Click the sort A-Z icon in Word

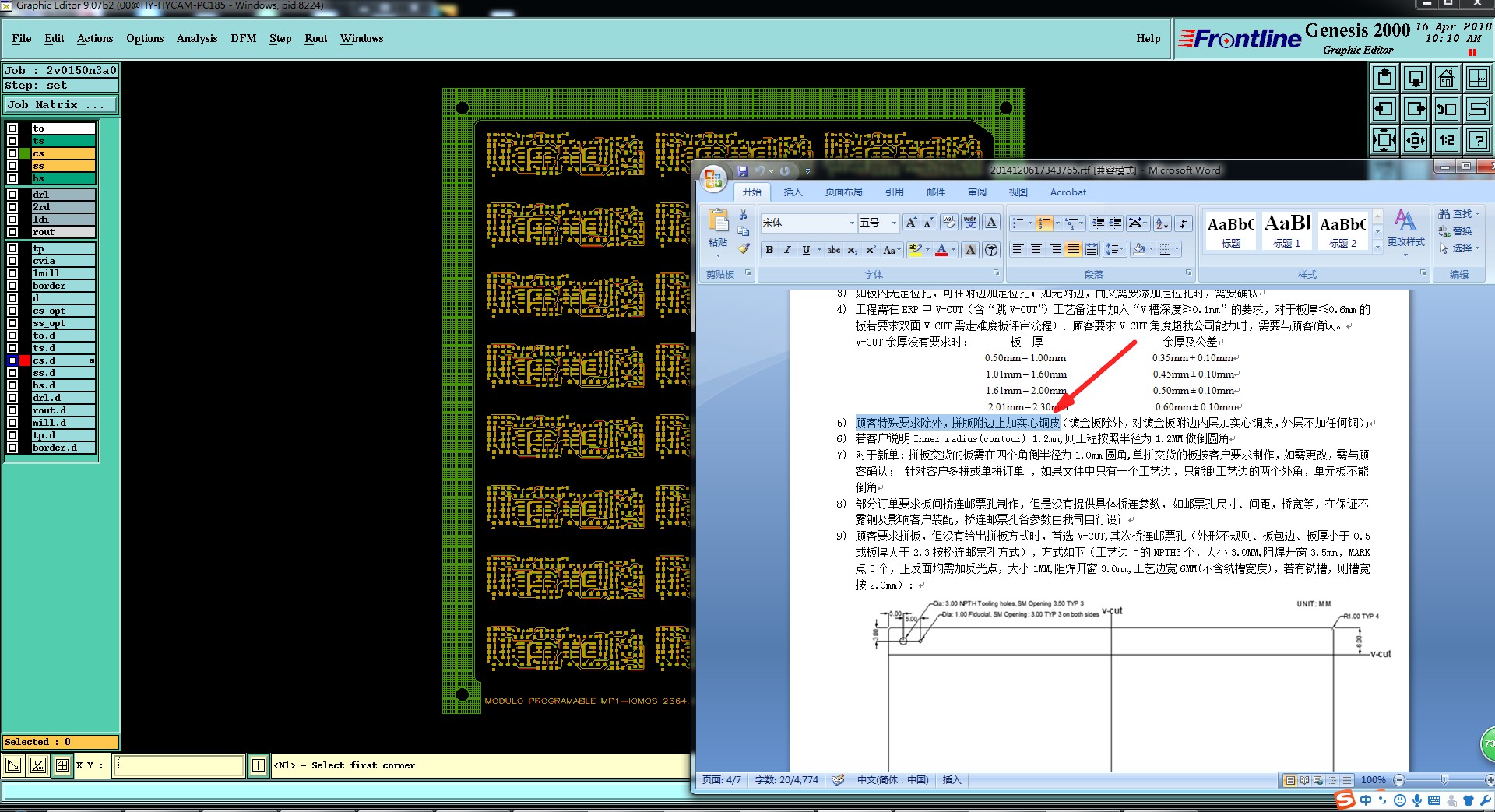coord(1163,223)
